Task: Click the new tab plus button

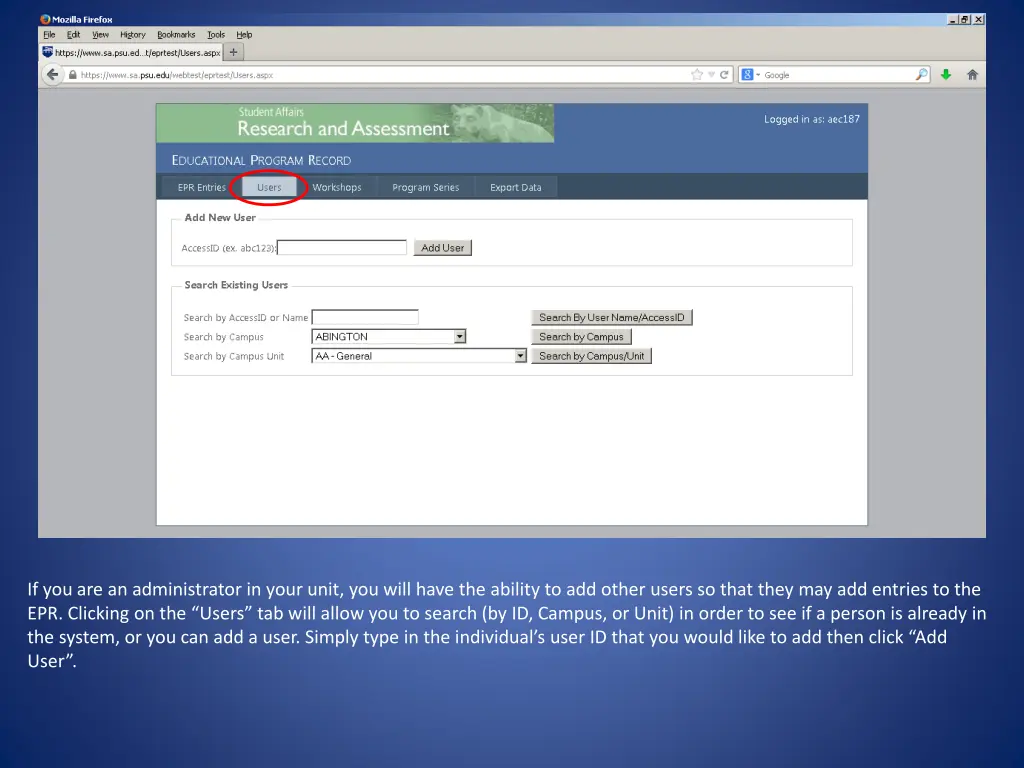Action: 233,52
